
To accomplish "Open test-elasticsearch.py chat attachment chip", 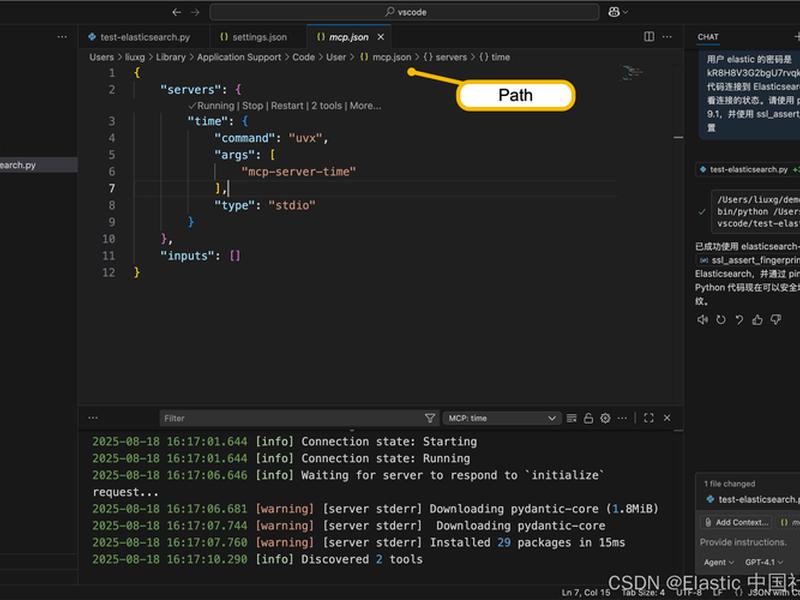I will 748,169.
